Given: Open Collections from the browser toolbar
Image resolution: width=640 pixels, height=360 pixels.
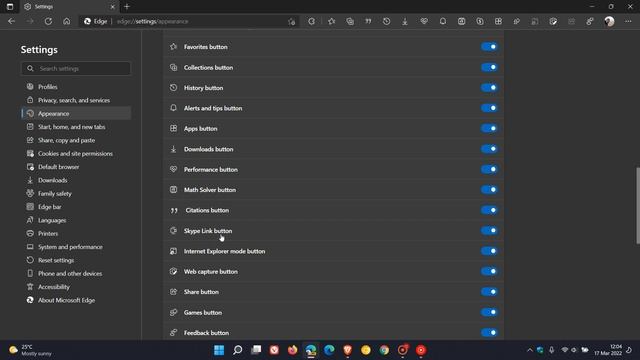Looking at the screenshot, I should point(350,21).
